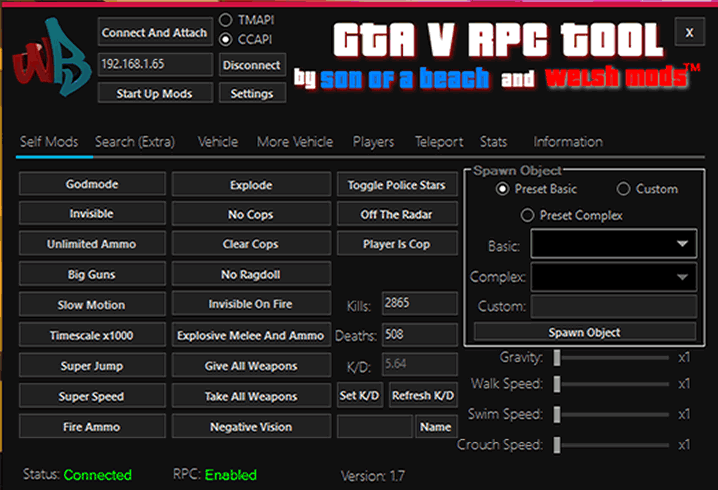This screenshot has width=718, height=490.
Task: Toggle Invisible mod
Action: tap(92, 214)
